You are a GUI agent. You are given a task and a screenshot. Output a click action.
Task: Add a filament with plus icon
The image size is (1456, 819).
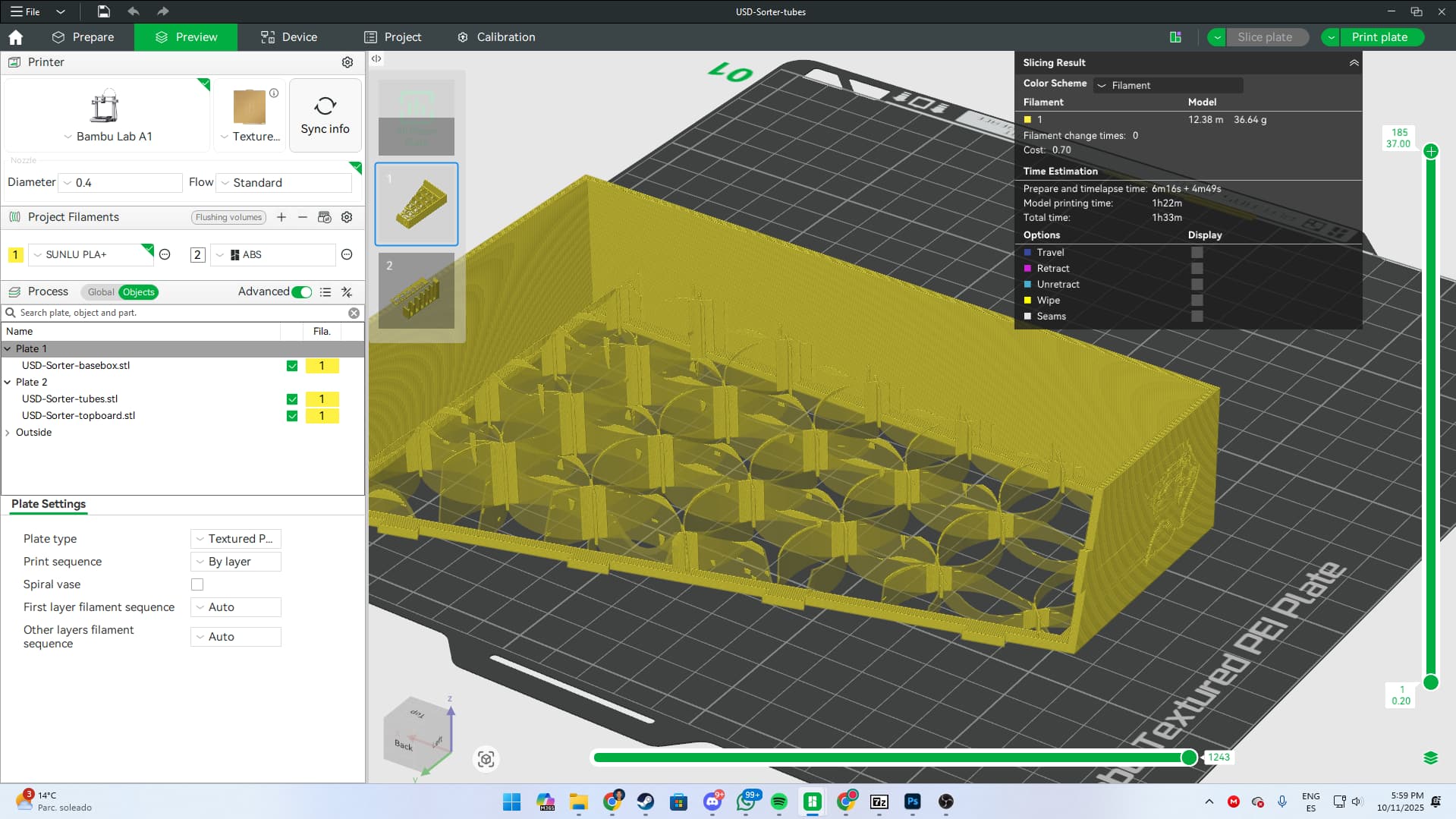[281, 217]
